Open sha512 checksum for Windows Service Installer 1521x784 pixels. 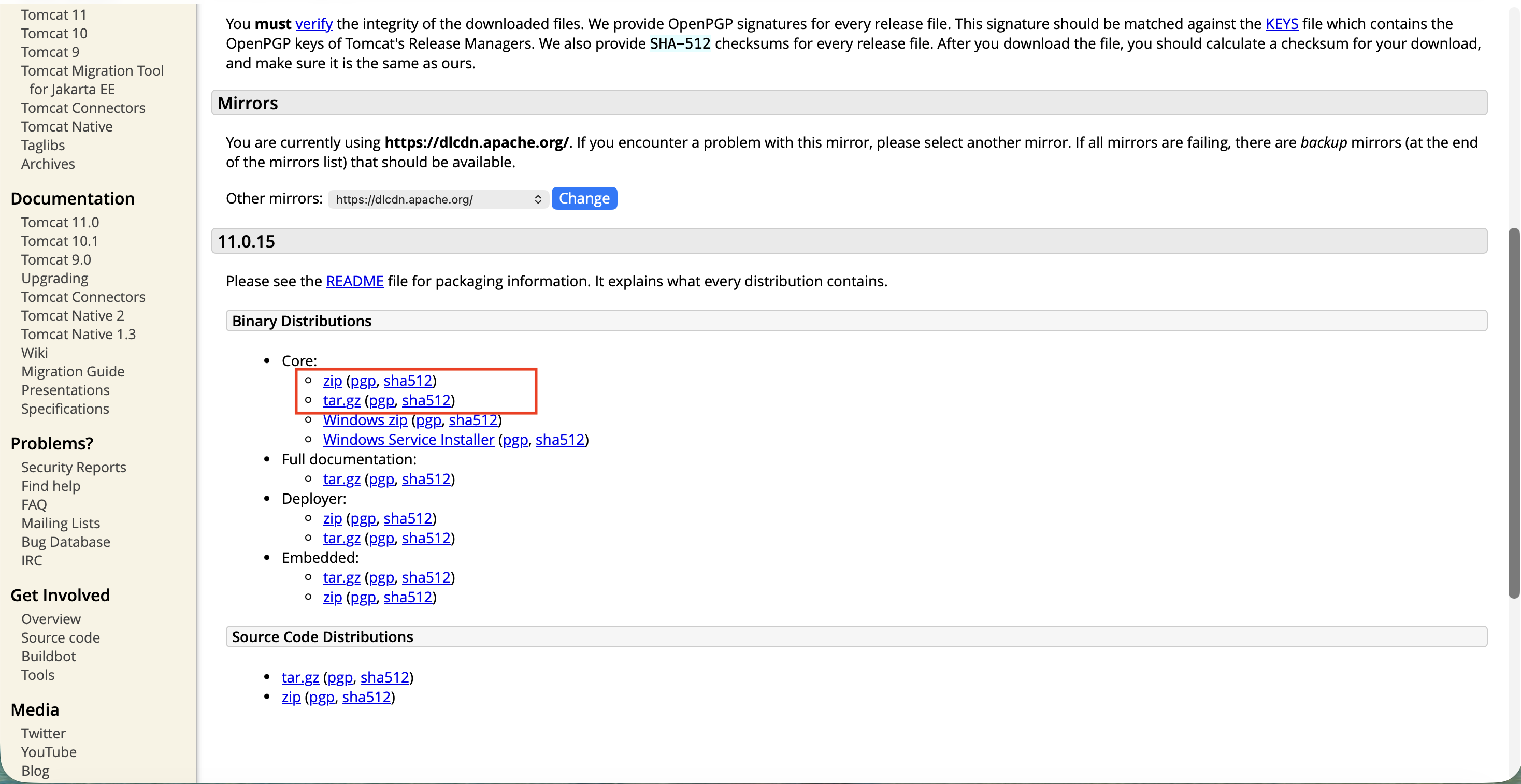[559, 440]
